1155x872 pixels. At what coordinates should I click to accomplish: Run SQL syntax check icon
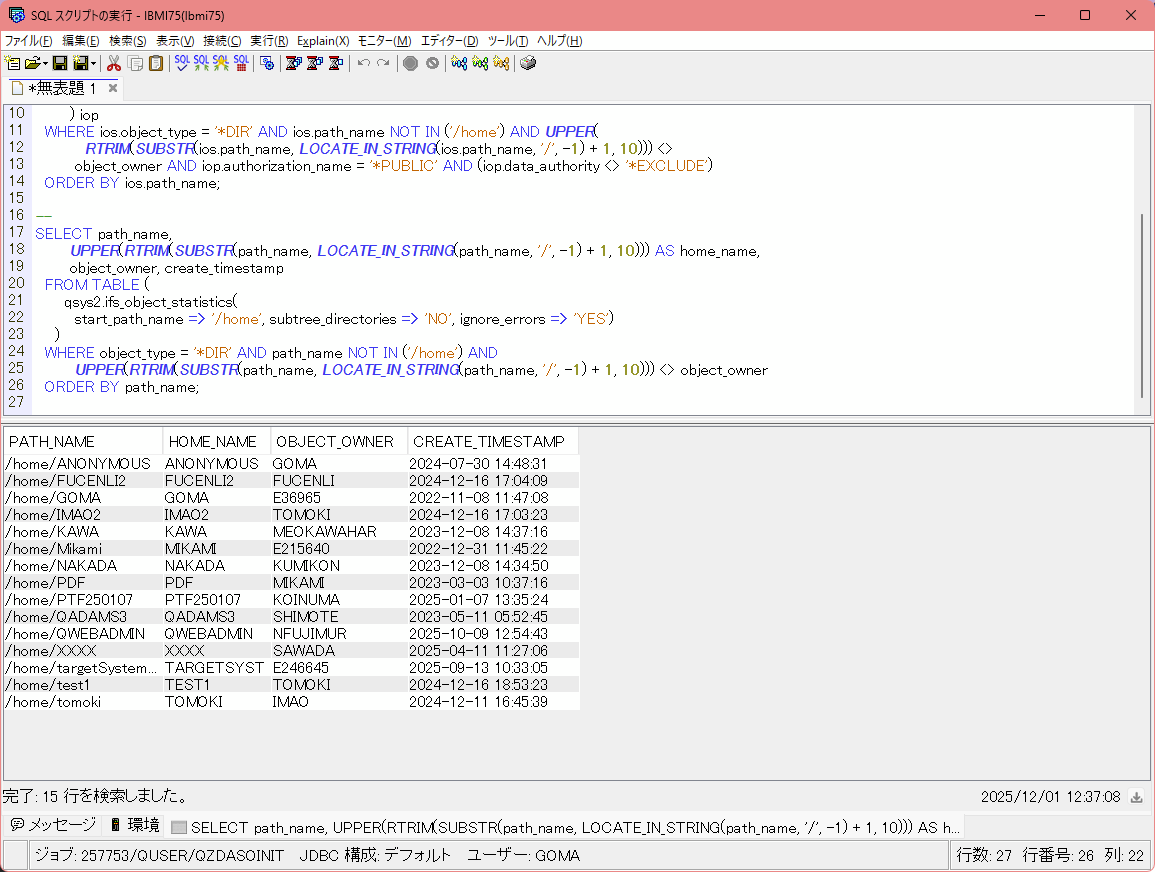click(x=181, y=63)
